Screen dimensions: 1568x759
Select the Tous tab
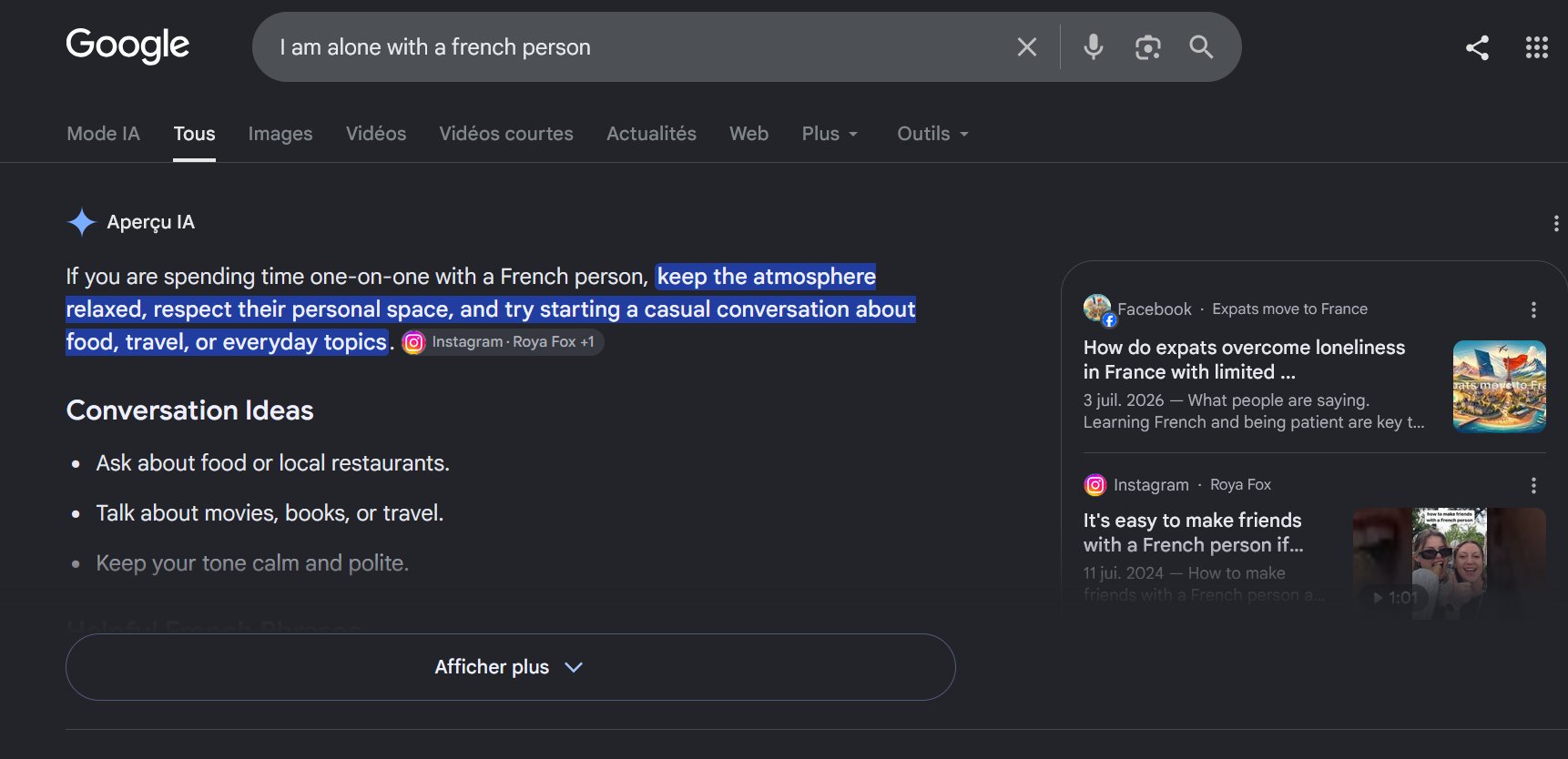[x=194, y=134]
